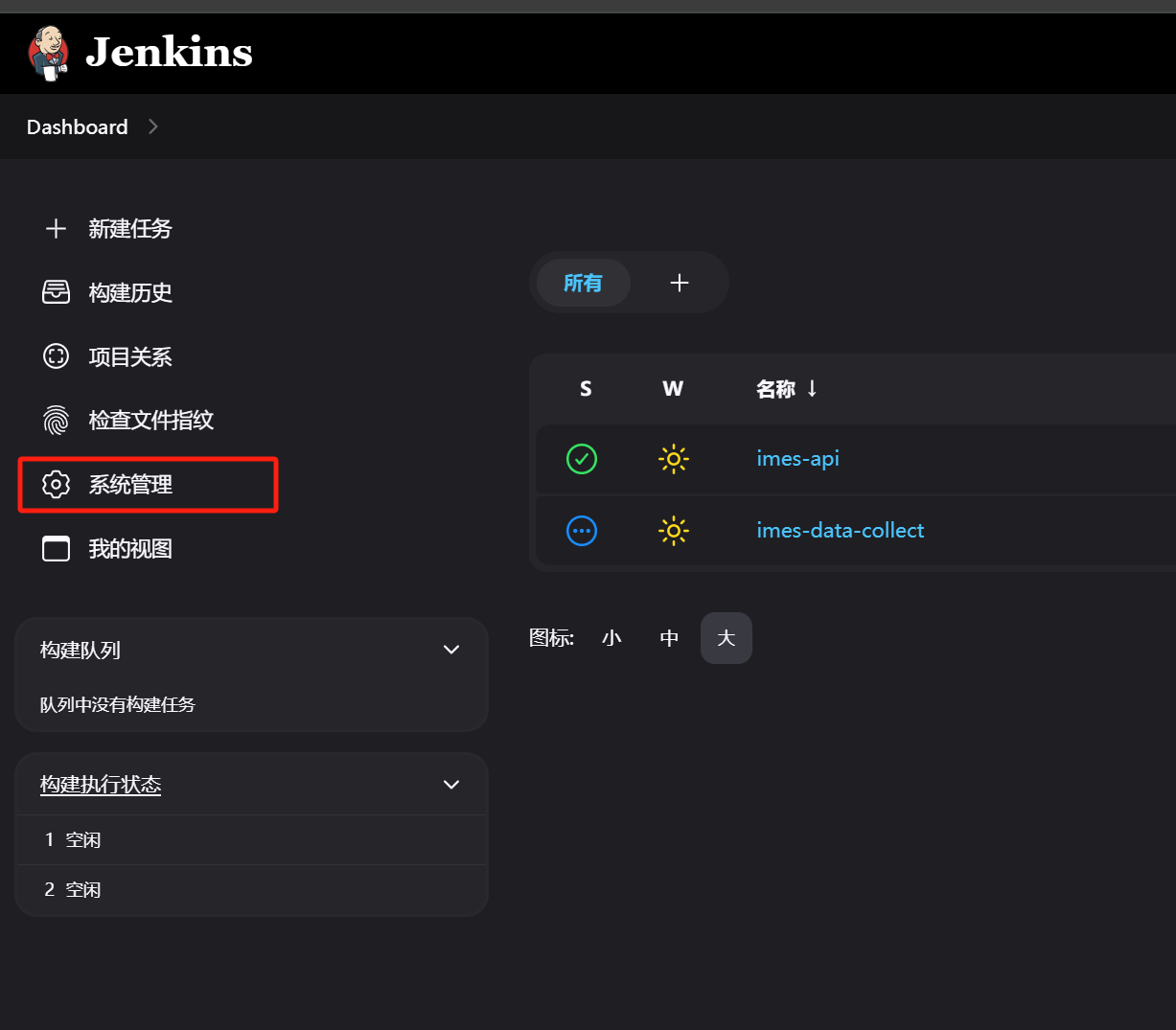
Task: Click the 项目关系 circle icon
Action: [57, 356]
